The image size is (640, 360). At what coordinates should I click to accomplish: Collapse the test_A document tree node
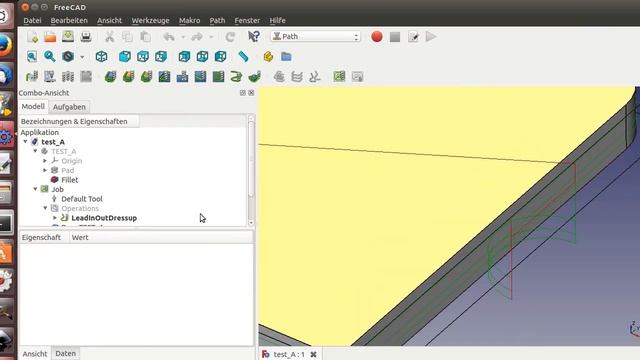25,142
